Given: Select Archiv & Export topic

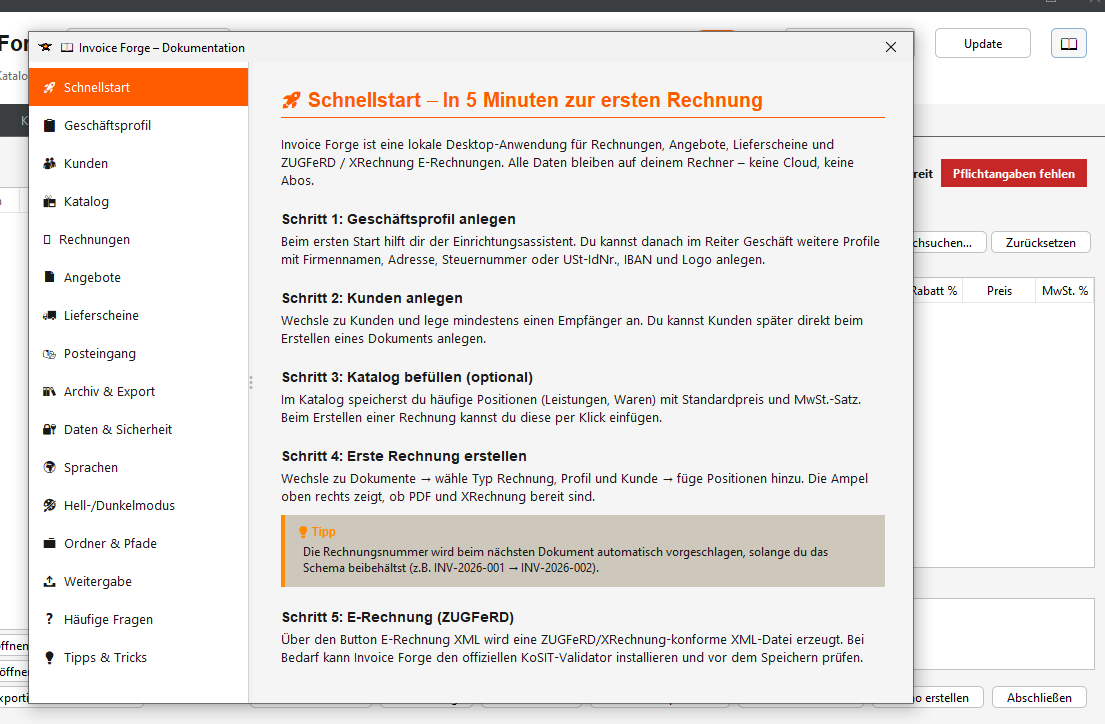Looking at the screenshot, I should click(139, 392).
